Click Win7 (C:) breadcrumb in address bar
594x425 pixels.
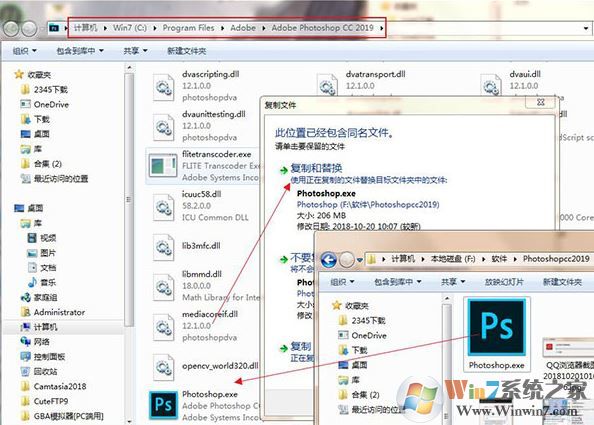pos(130,28)
